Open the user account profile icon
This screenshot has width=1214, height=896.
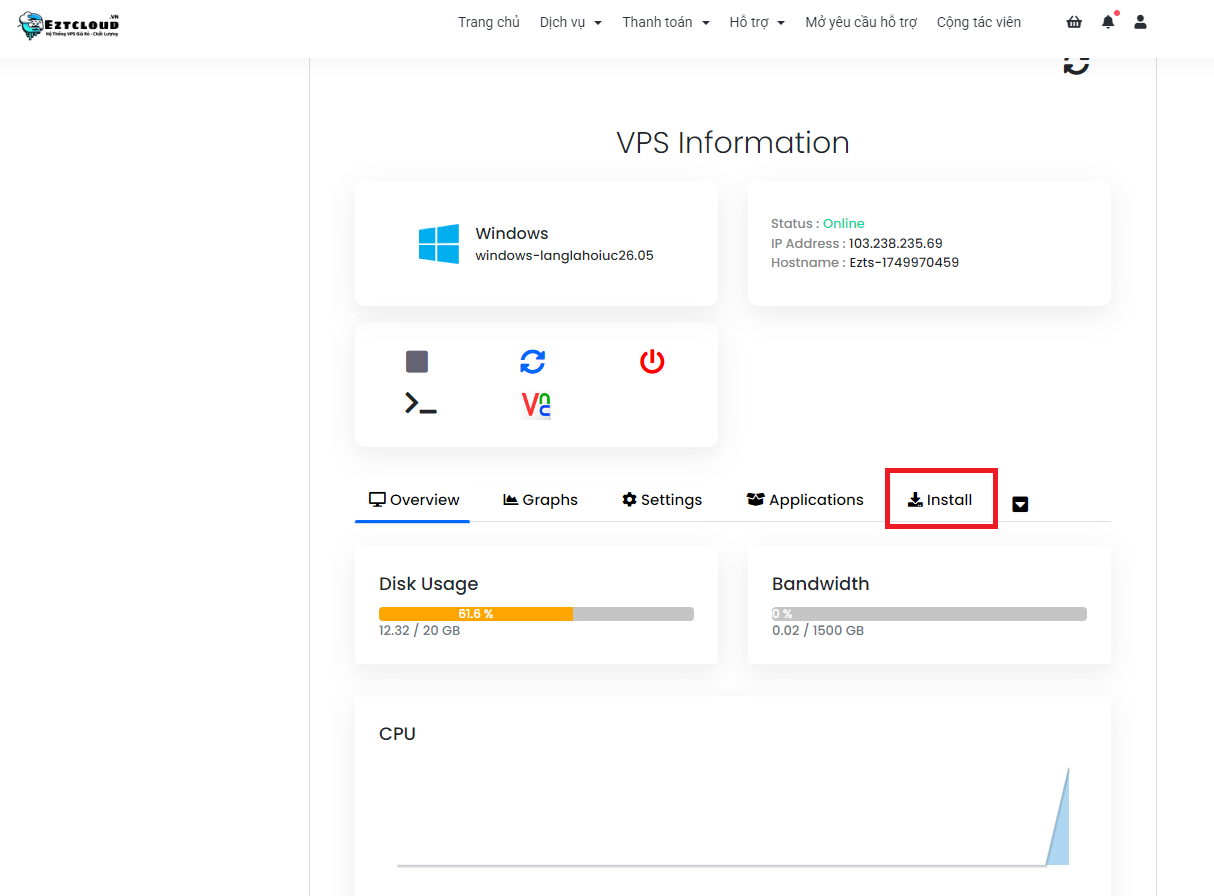pyautogui.click(x=1140, y=22)
